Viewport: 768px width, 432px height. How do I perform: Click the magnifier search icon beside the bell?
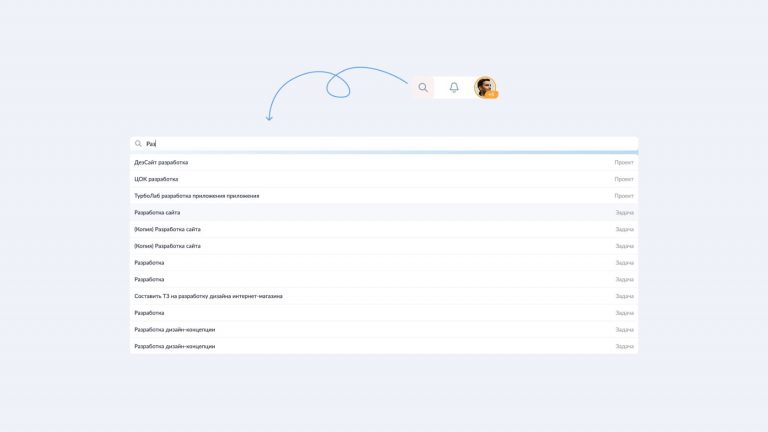[423, 88]
